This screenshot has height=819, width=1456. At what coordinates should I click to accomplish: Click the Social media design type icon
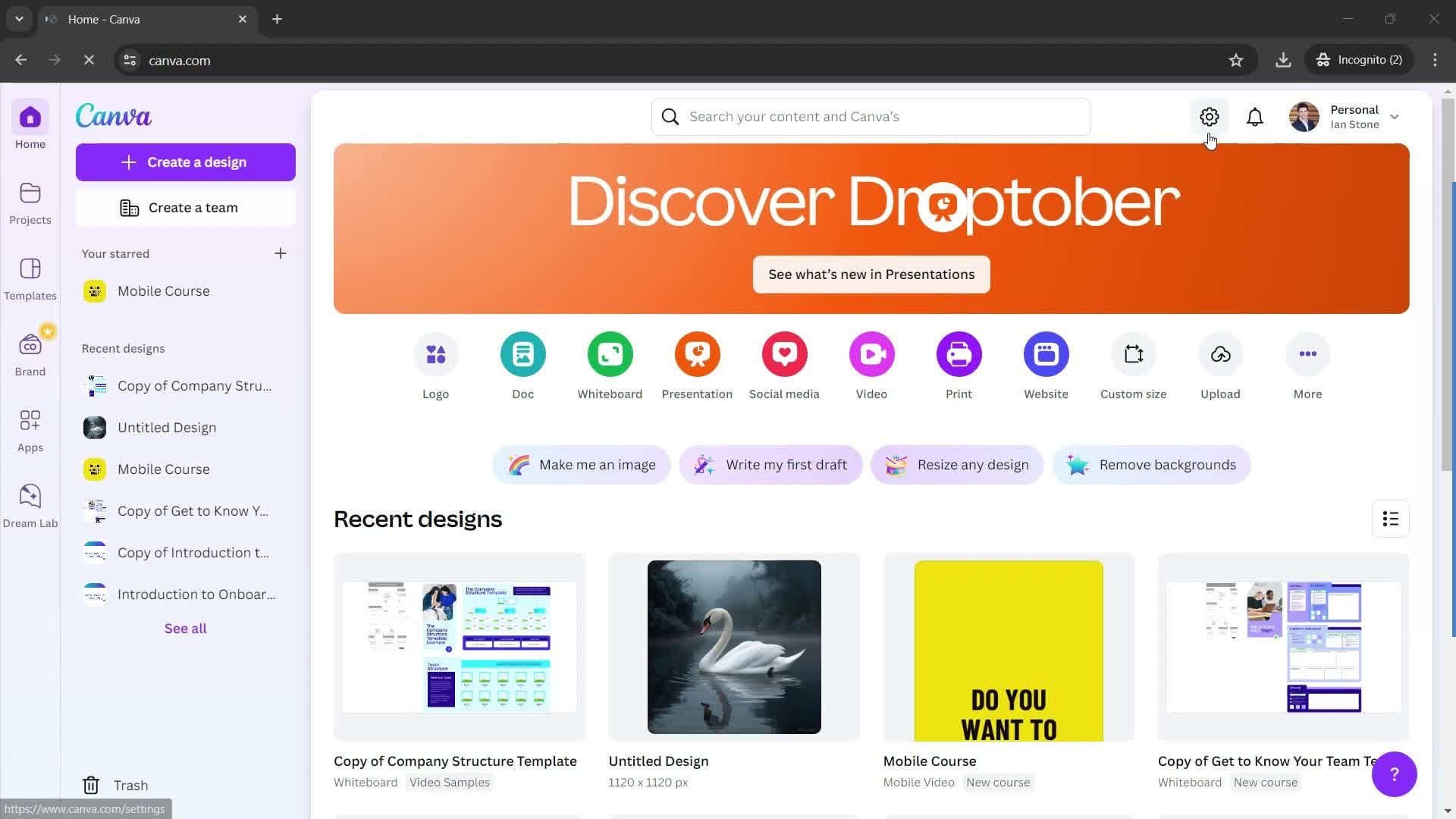[785, 354]
